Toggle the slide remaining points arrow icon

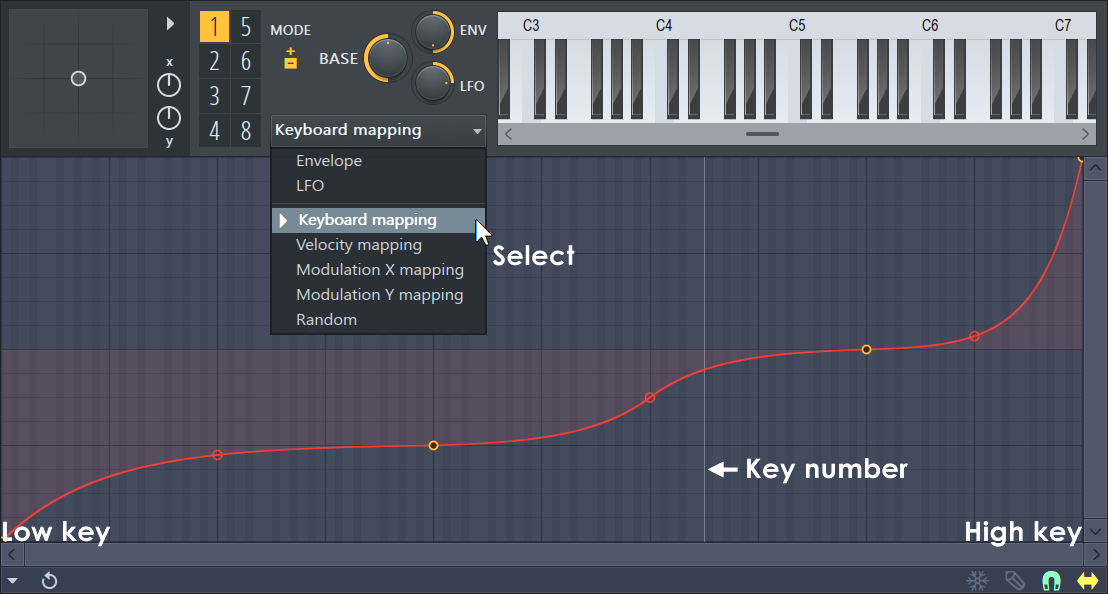tap(1088, 581)
